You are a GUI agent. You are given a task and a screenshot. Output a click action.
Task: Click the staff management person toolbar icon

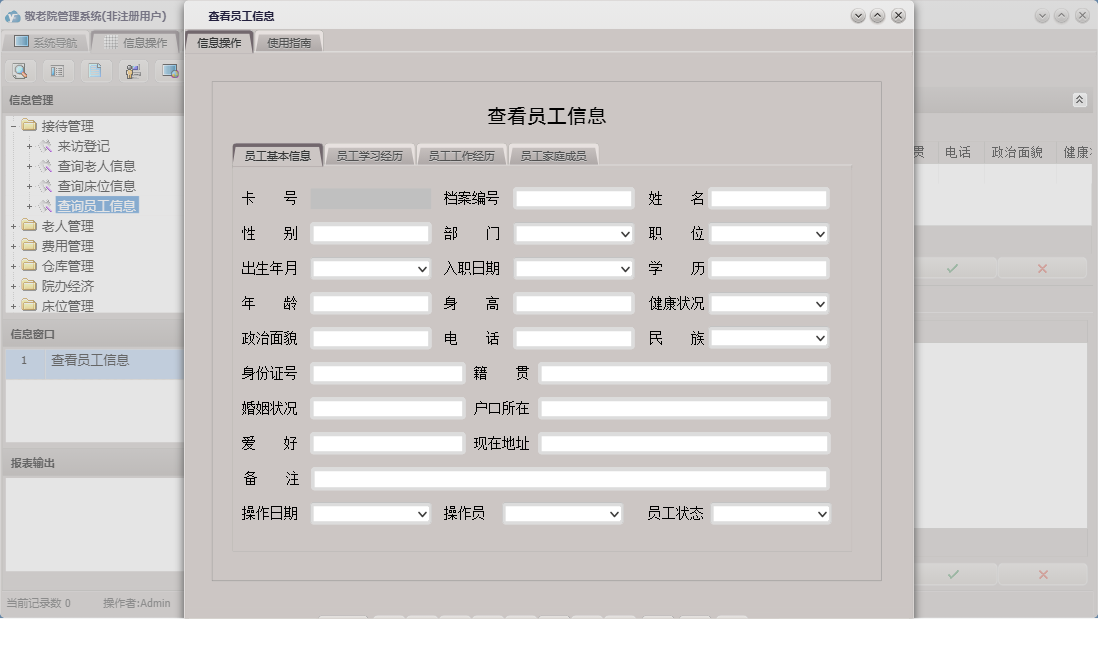(133, 71)
